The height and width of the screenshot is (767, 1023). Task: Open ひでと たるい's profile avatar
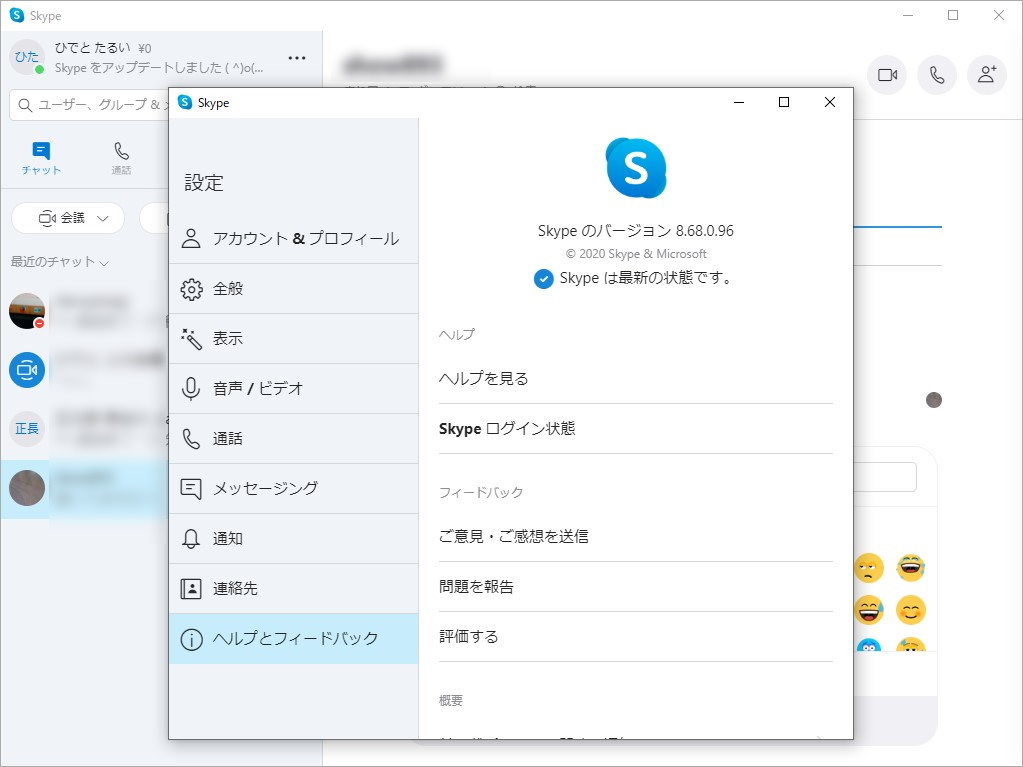coord(26,59)
